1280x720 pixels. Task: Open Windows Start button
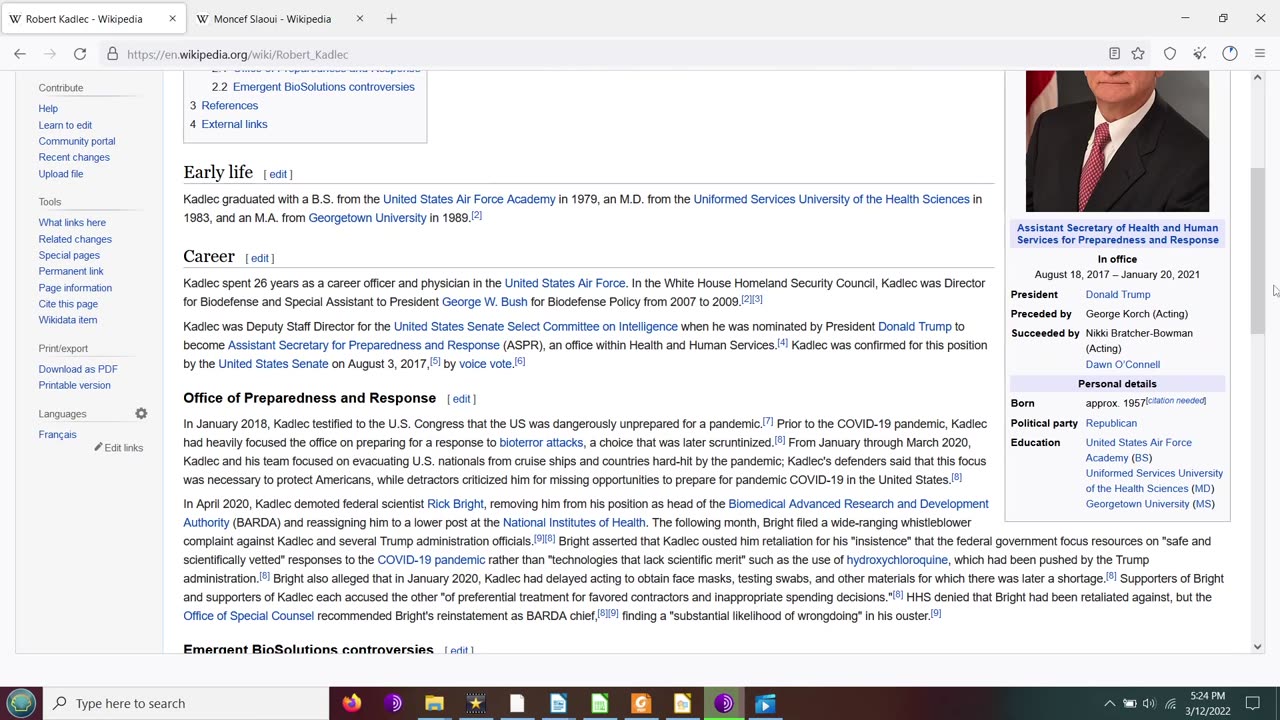point(21,703)
